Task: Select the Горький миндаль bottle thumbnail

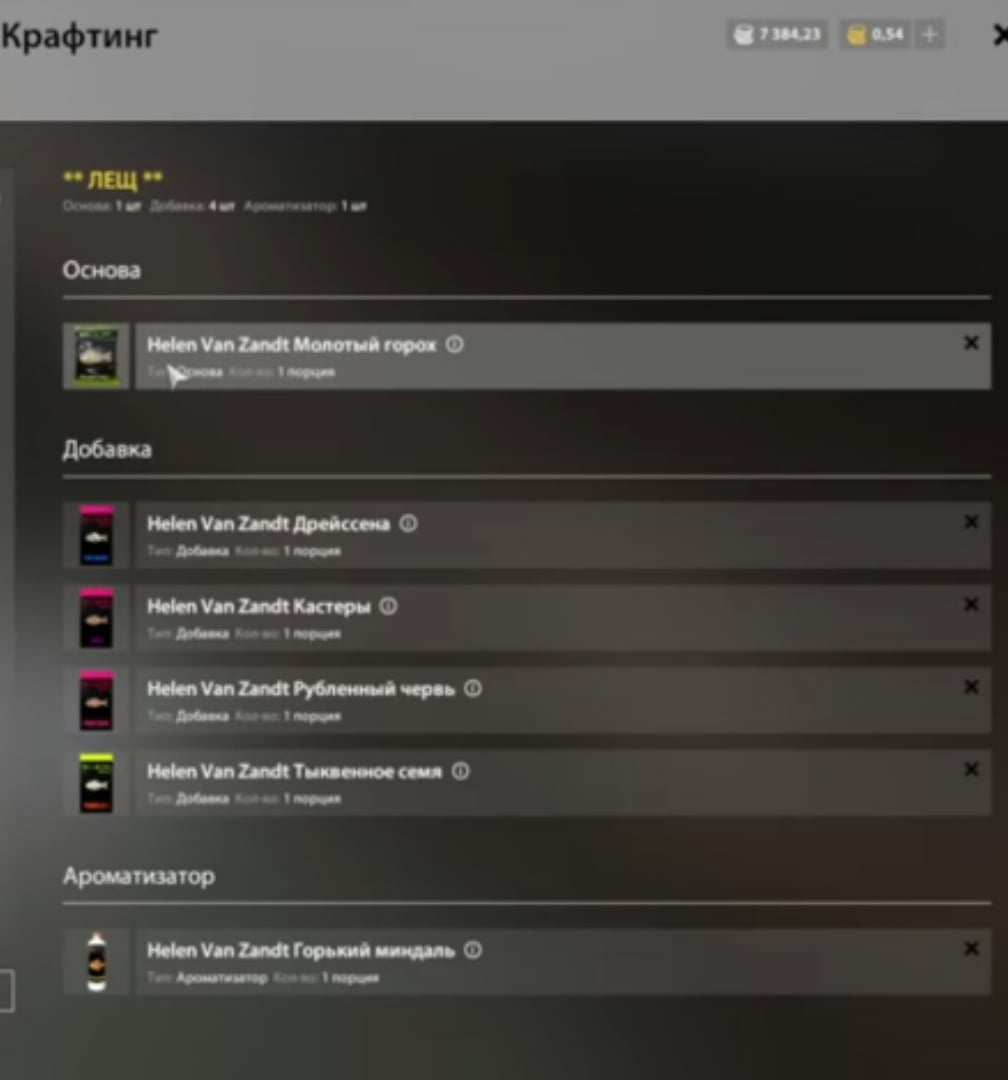Action: (x=96, y=962)
